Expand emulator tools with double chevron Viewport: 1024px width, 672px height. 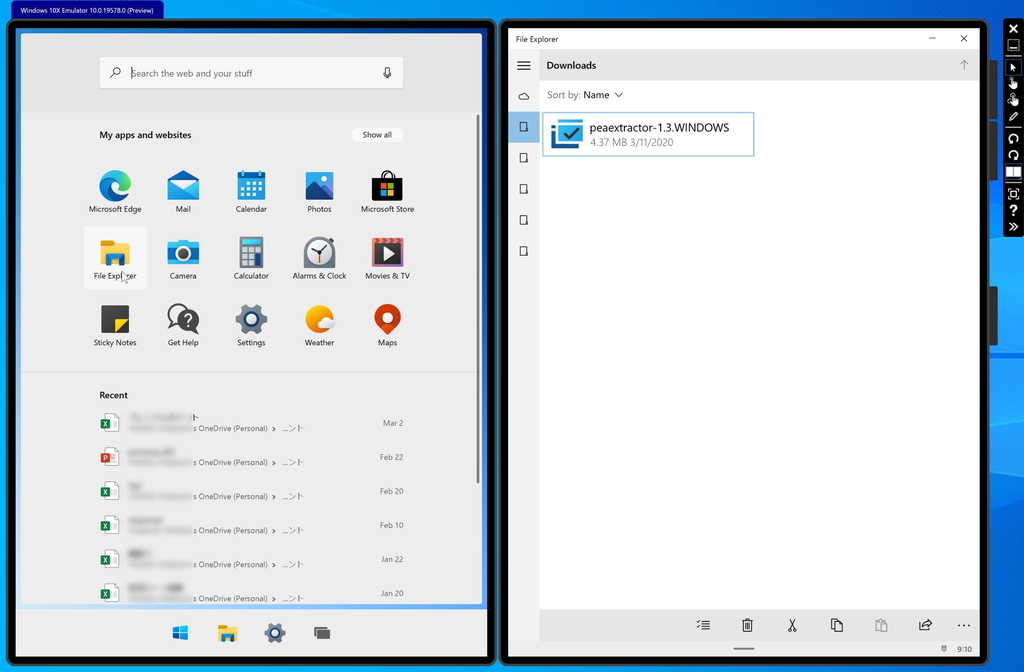click(x=1013, y=227)
